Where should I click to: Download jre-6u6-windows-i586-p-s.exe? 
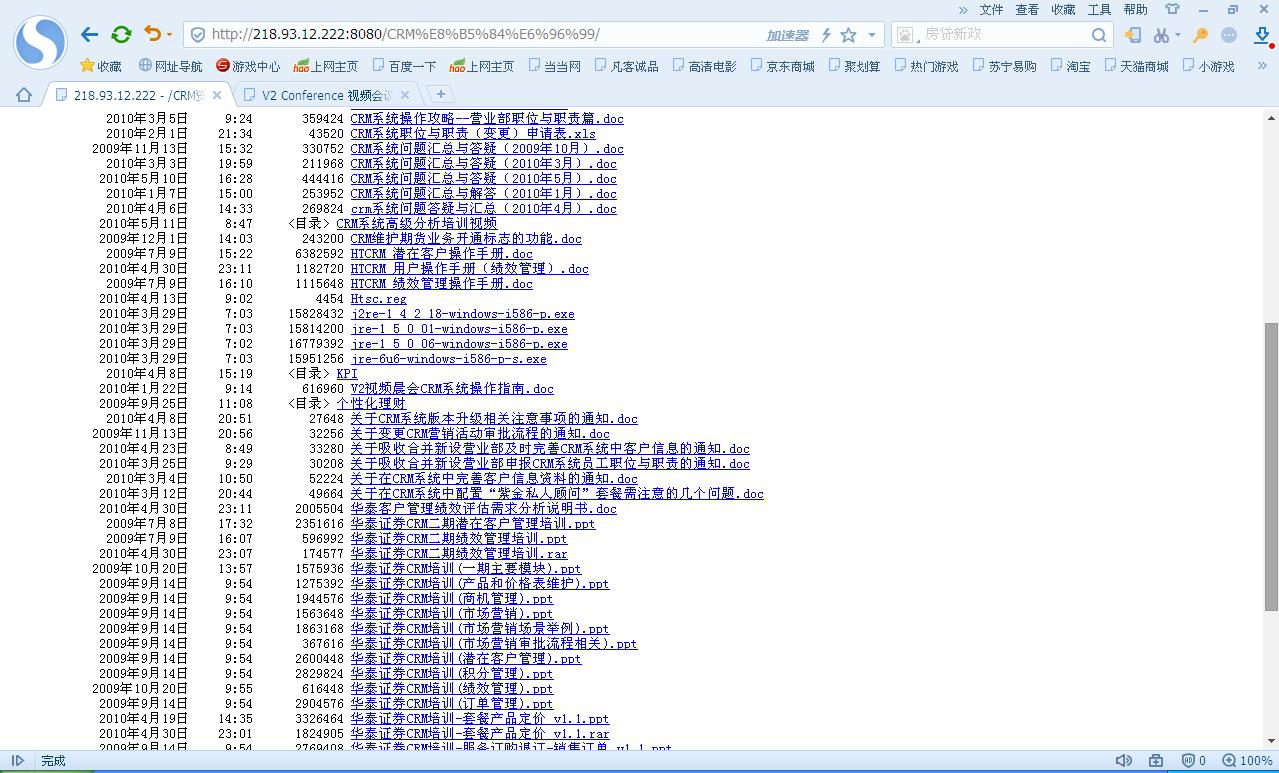[448, 359]
